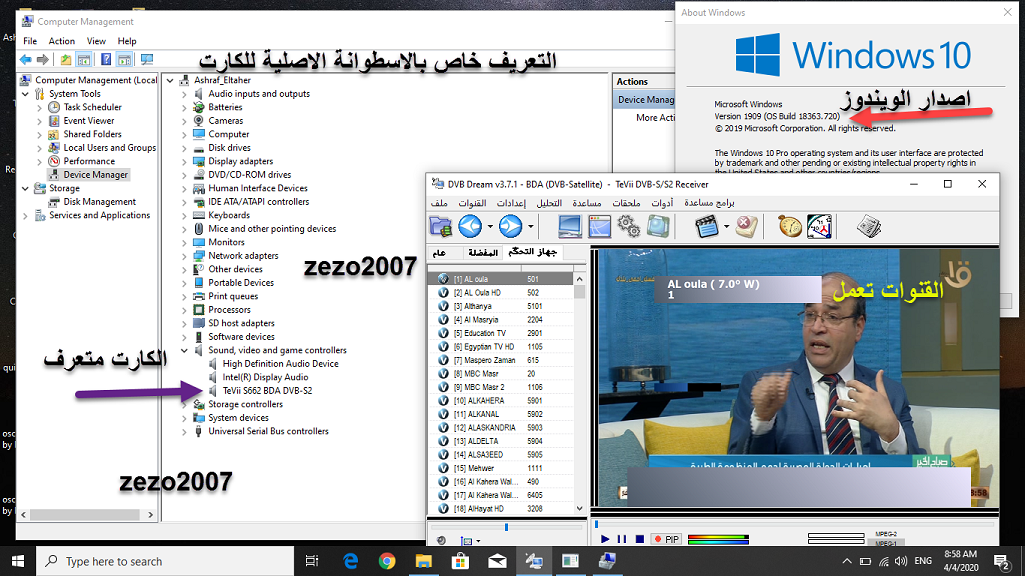Open the action center notification icon
This screenshot has height=576, width=1025.
[x=1001, y=561]
